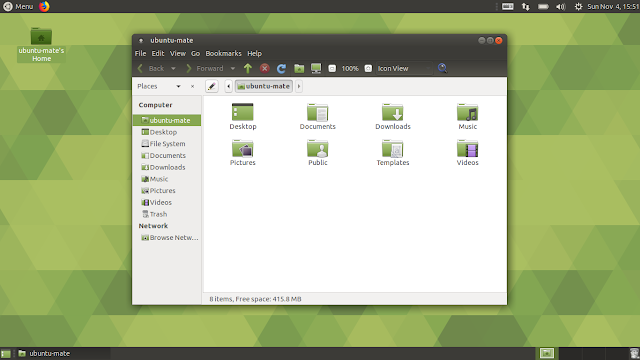Image resolution: width=640 pixels, height=360 pixels.
Task: Zoom out using the minus icon
Action: [x=332, y=69]
